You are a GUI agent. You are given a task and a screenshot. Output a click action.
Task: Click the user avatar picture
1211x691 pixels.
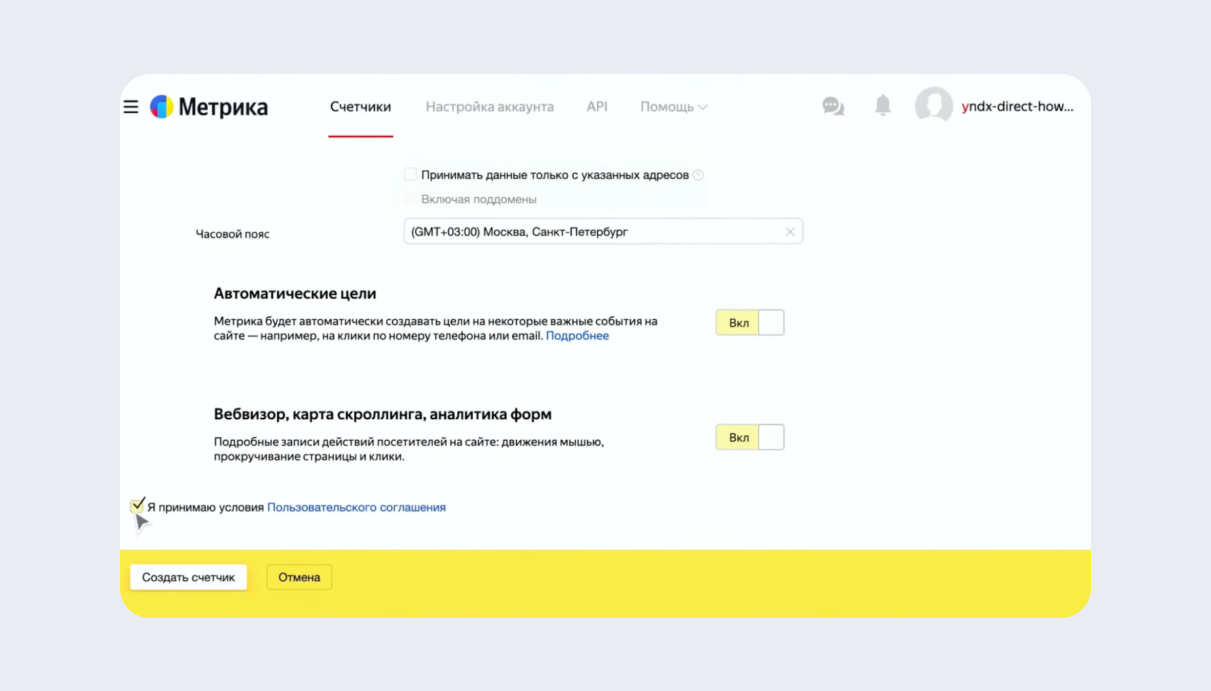[934, 106]
